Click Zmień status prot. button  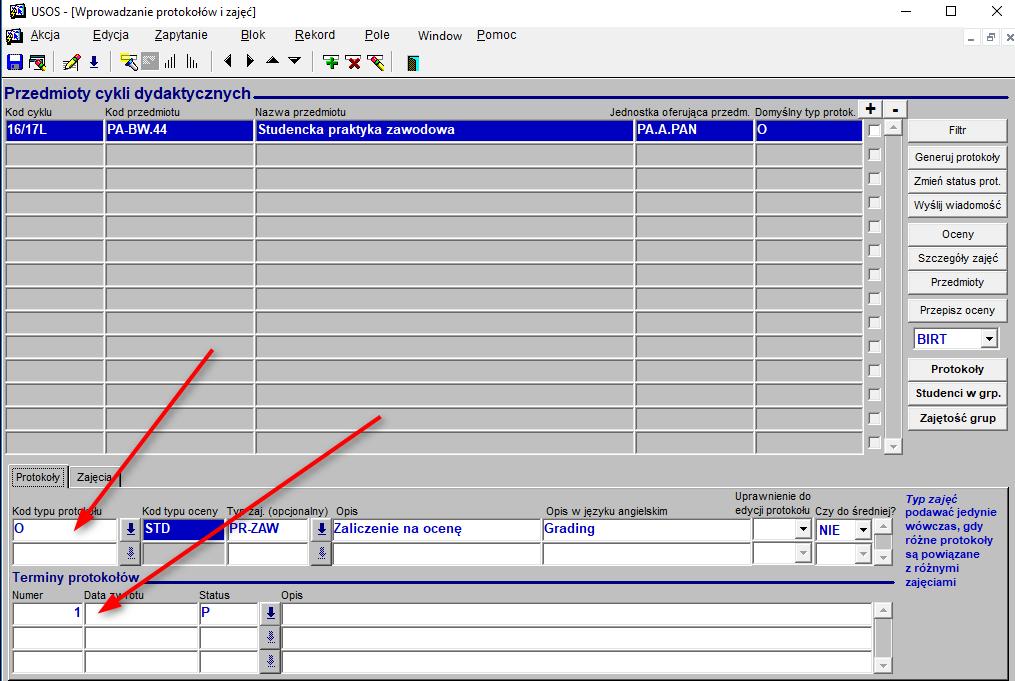[x=957, y=181]
